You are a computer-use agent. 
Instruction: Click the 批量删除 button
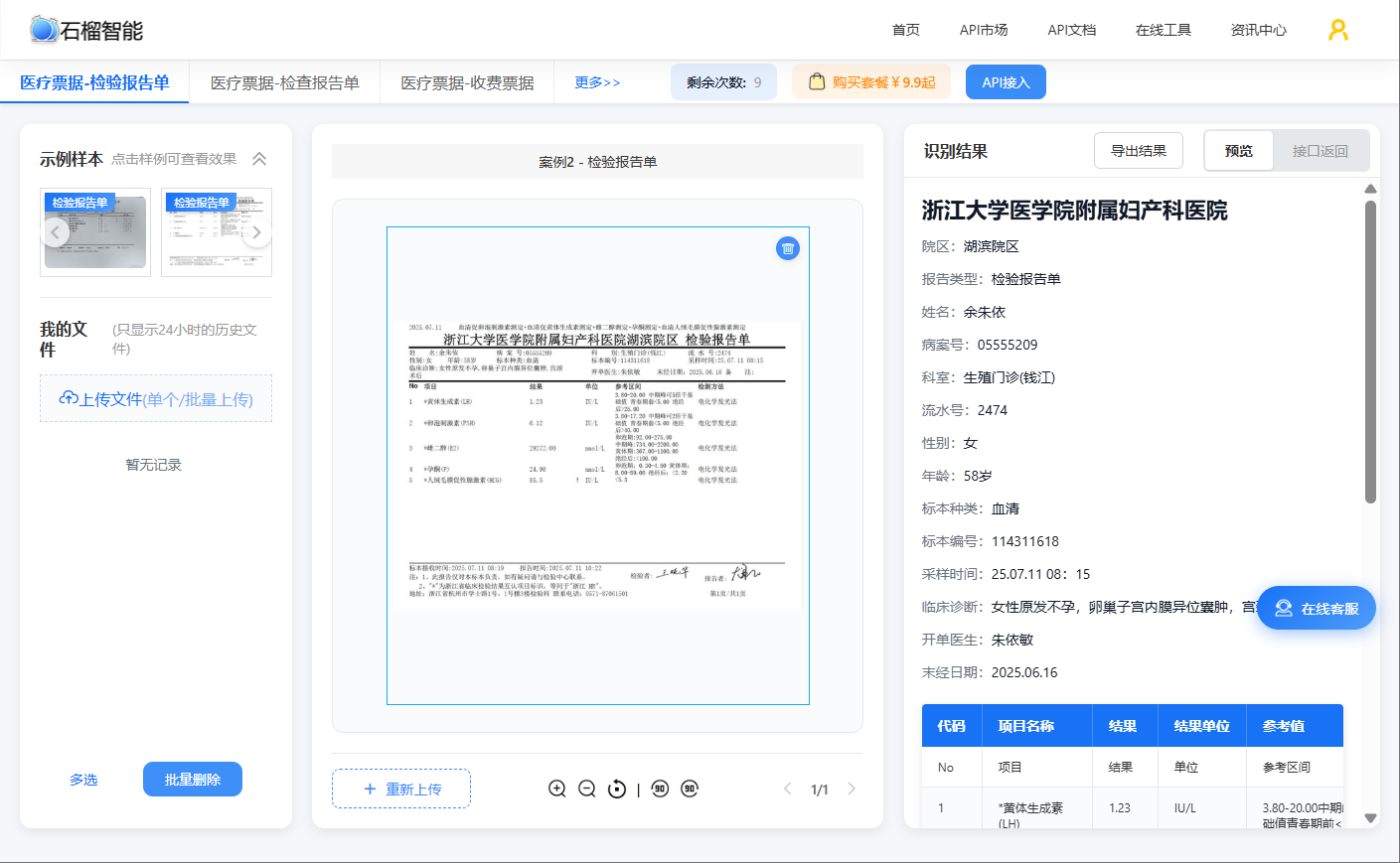pos(193,780)
